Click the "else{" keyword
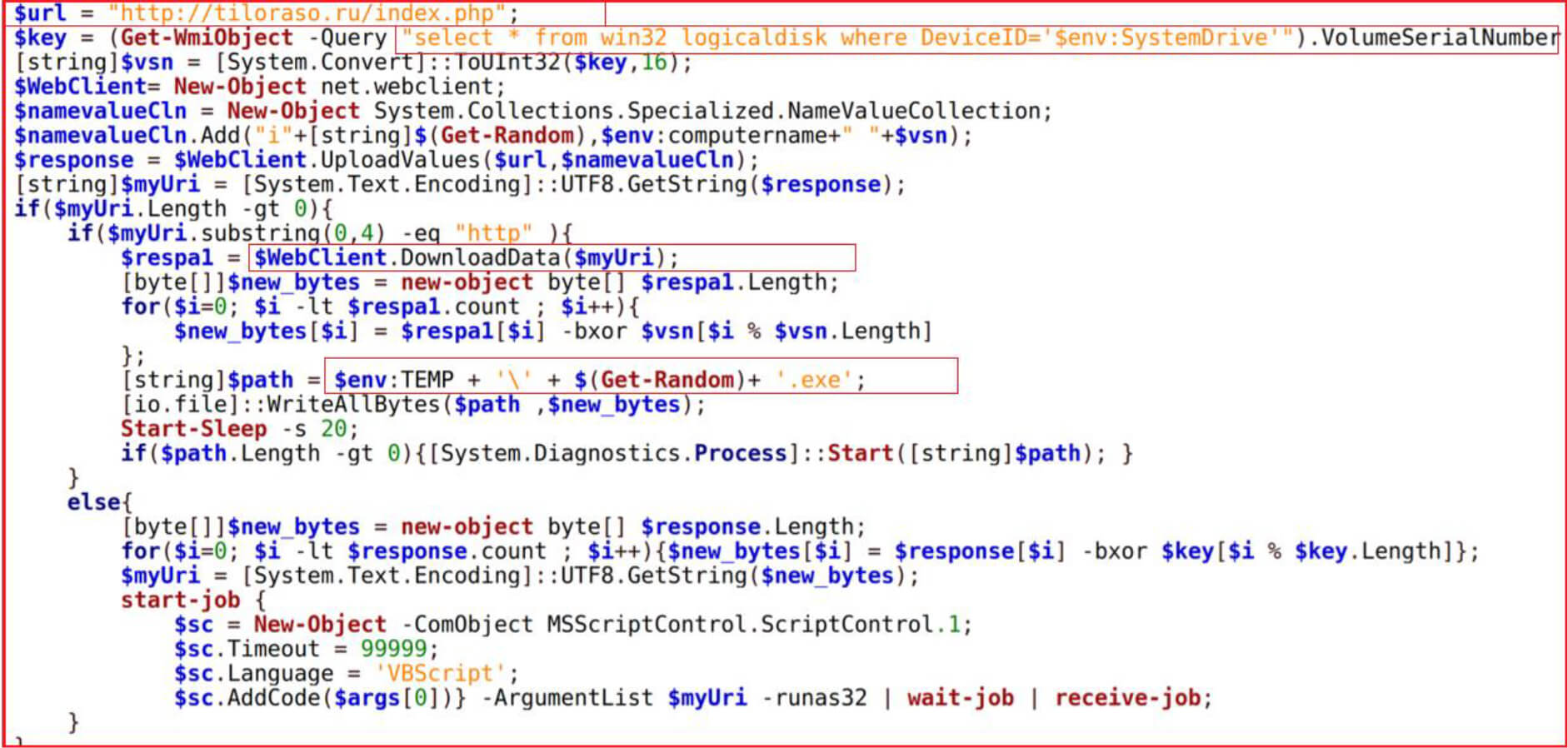The height and width of the screenshot is (748, 1568). tap(101, 502)
